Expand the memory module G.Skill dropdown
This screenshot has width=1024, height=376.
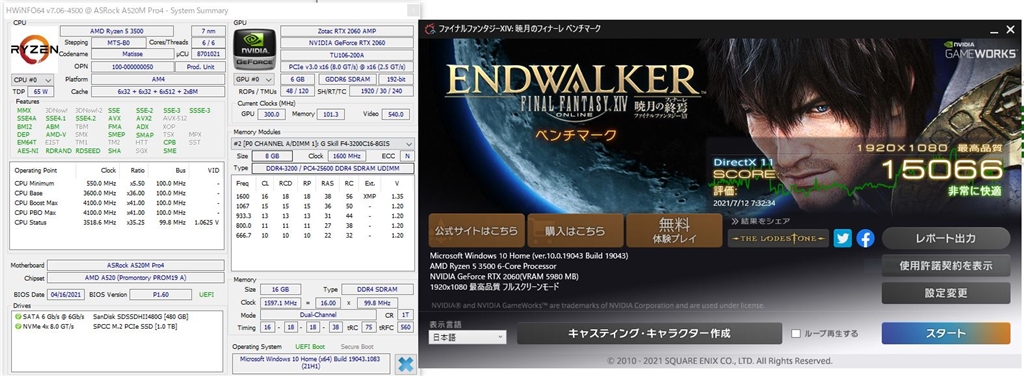tap(323, 144)
